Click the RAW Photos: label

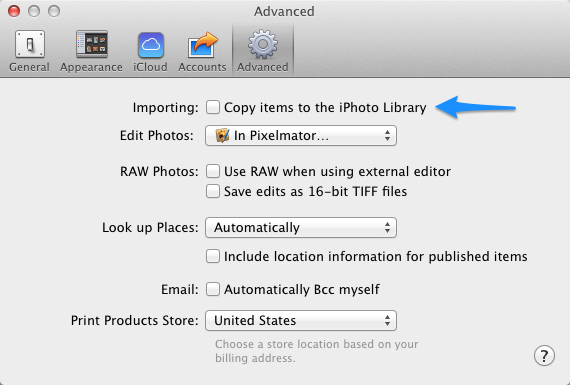(159, 171)
